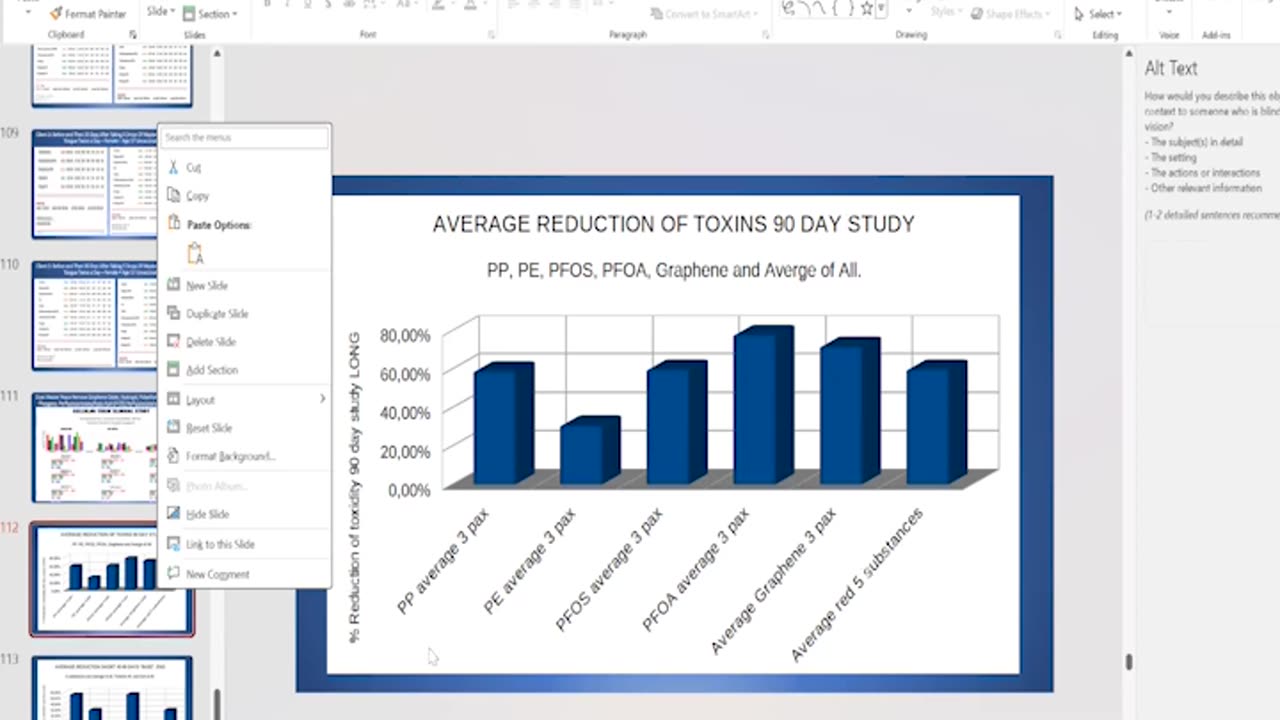Select the PE average bar in chart
The height and width of the screenshot is (720, 1280).
pyautogui.click(x=589, y=451)
